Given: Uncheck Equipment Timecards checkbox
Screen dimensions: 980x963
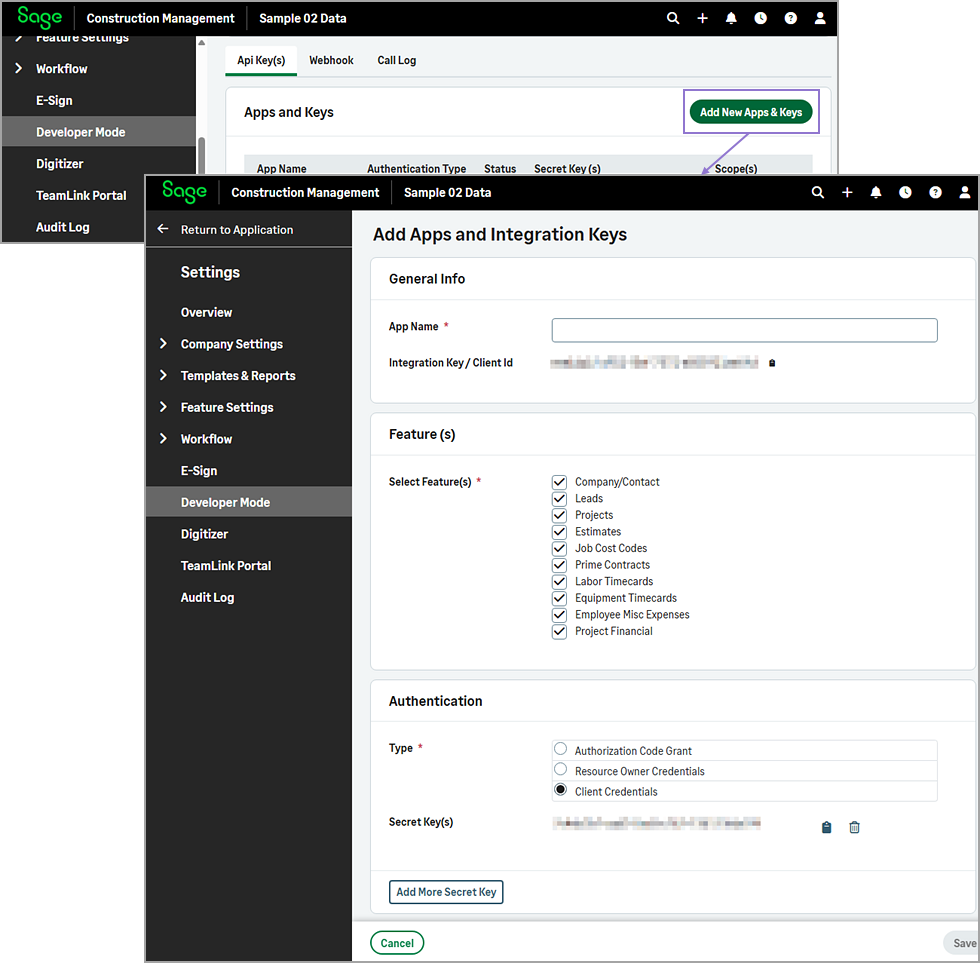Looking at the screenshot, I should (x=559, y=598).
